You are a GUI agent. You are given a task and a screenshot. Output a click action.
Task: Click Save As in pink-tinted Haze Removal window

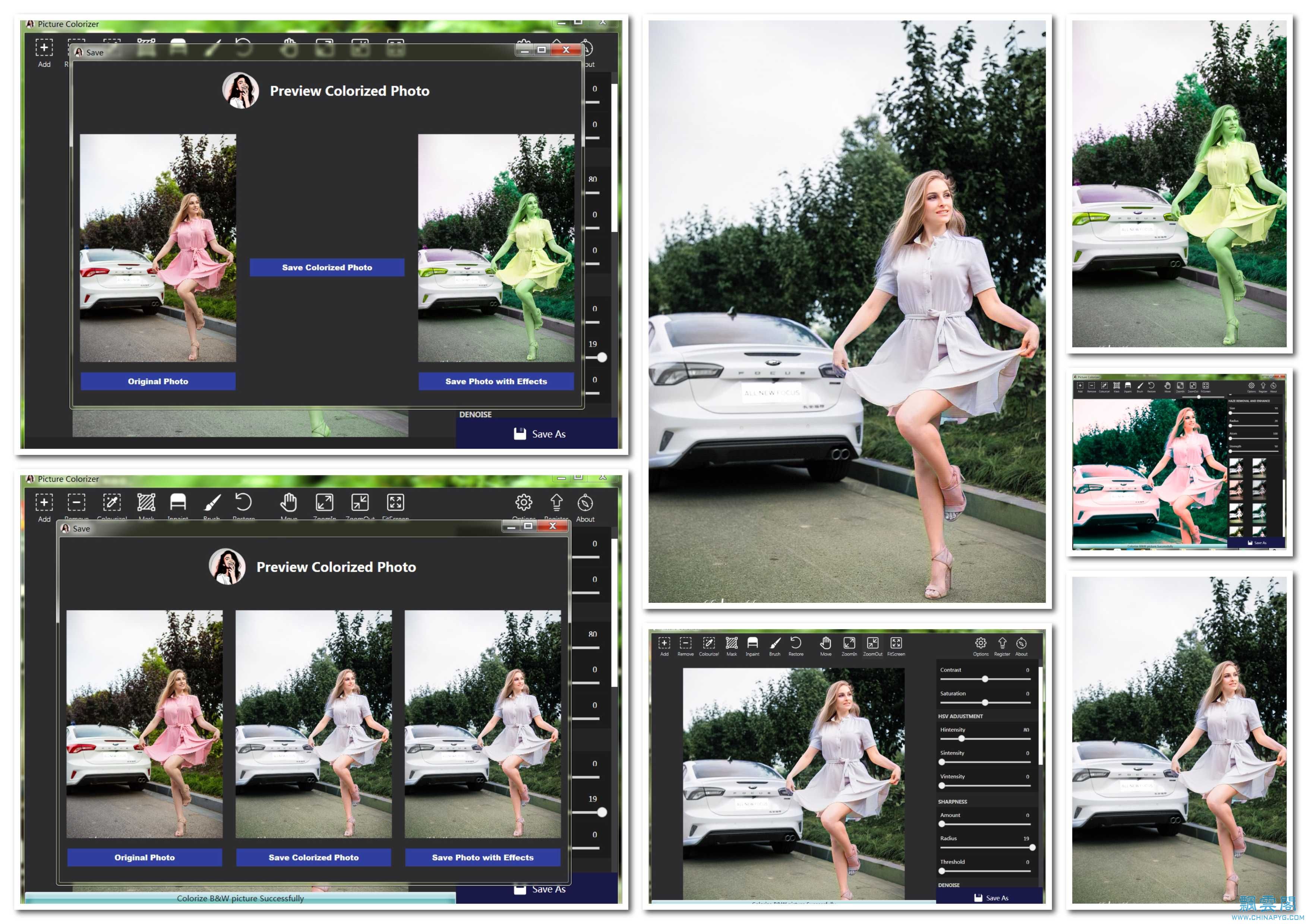coord(1256,543)
